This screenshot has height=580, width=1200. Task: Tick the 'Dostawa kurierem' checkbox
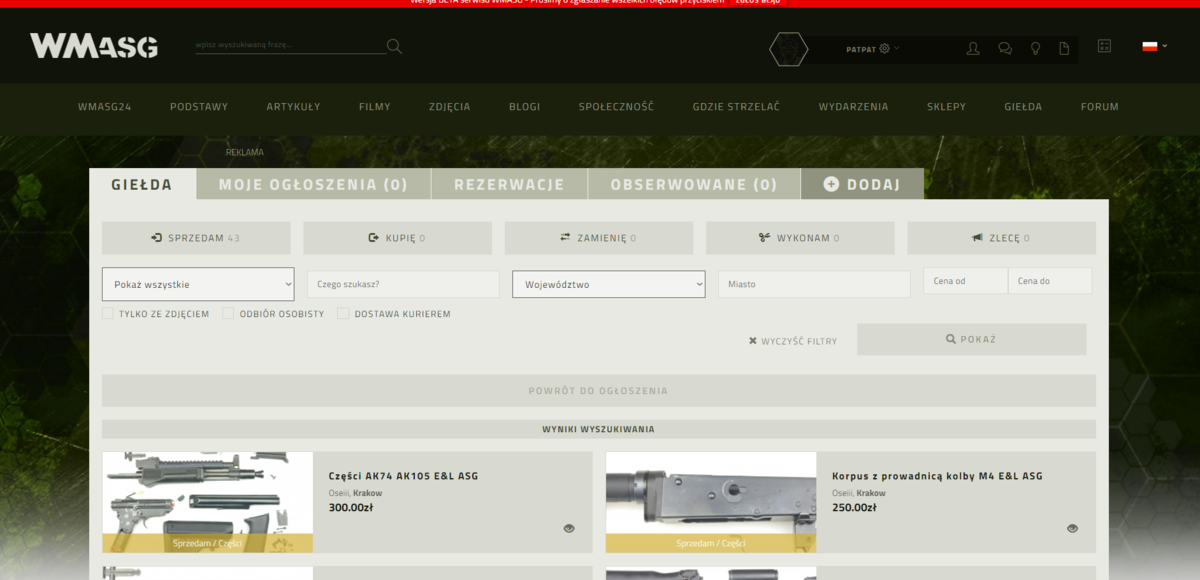[343, 314]
